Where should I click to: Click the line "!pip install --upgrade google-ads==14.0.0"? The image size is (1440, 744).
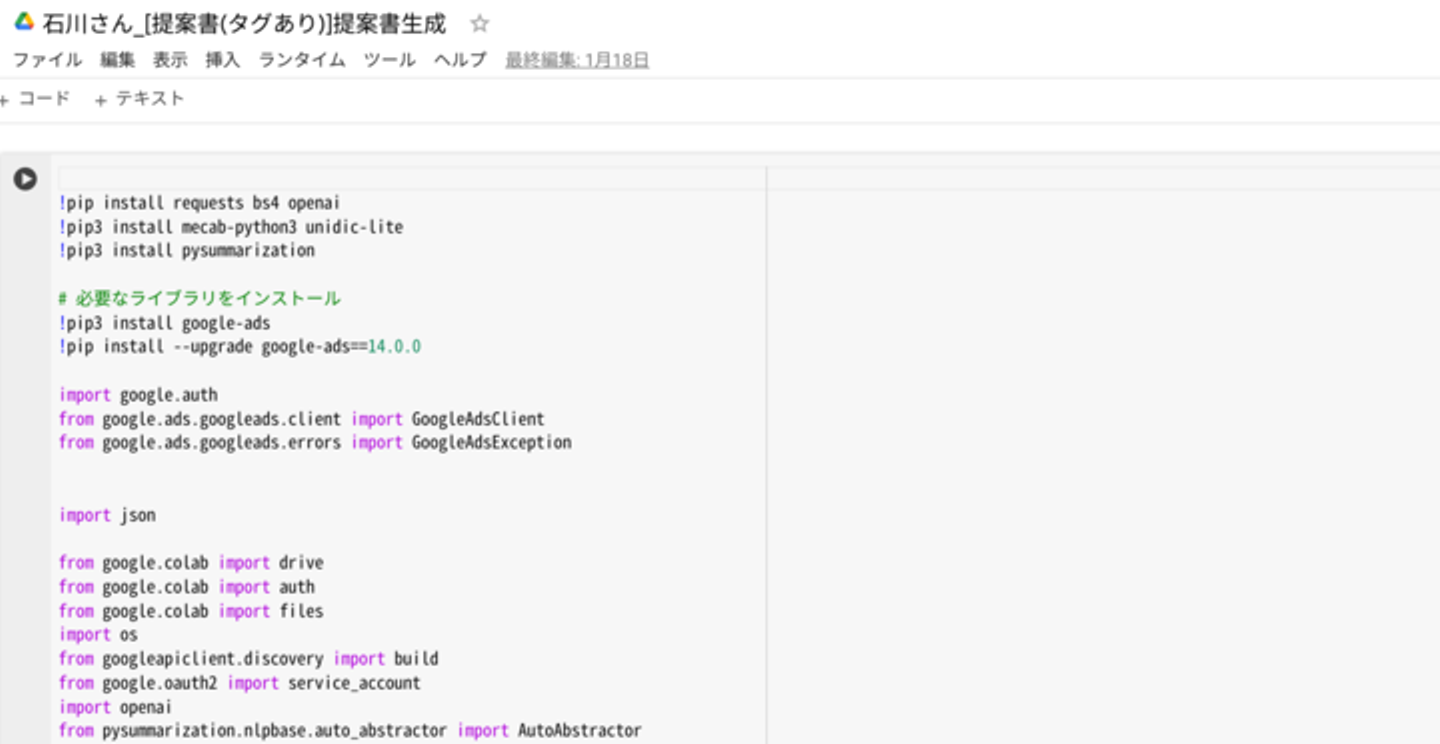pos(240,347)
